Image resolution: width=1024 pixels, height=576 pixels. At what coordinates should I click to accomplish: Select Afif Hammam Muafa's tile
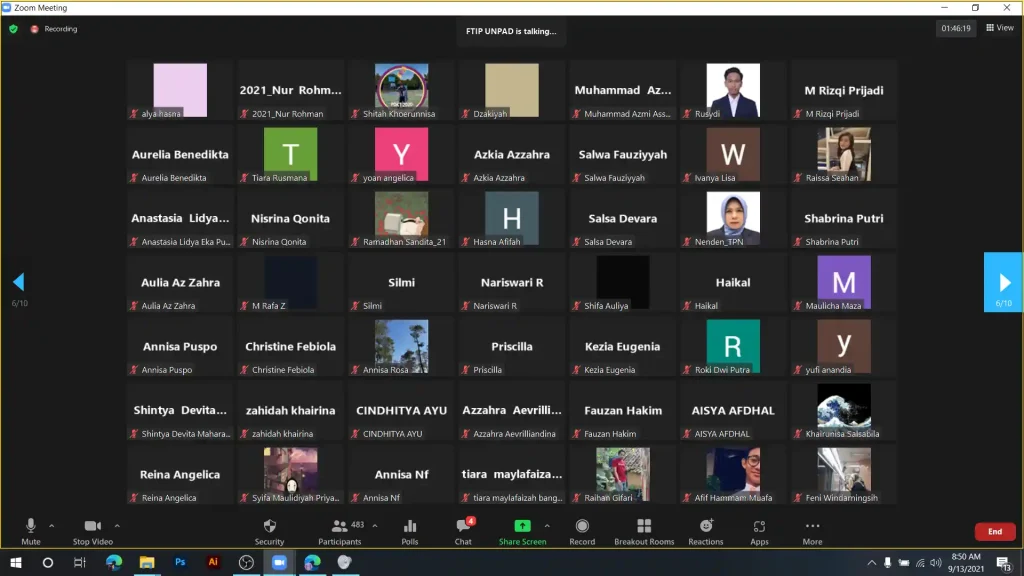733,474
